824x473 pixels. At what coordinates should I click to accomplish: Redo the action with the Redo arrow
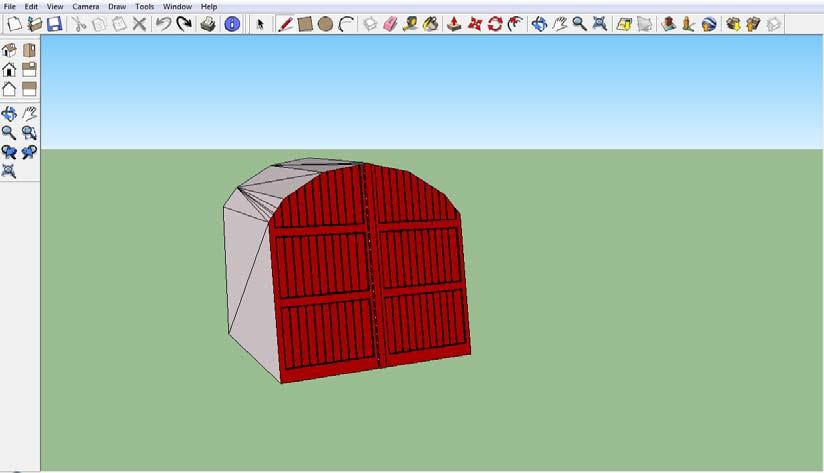[x=184, y=24]
